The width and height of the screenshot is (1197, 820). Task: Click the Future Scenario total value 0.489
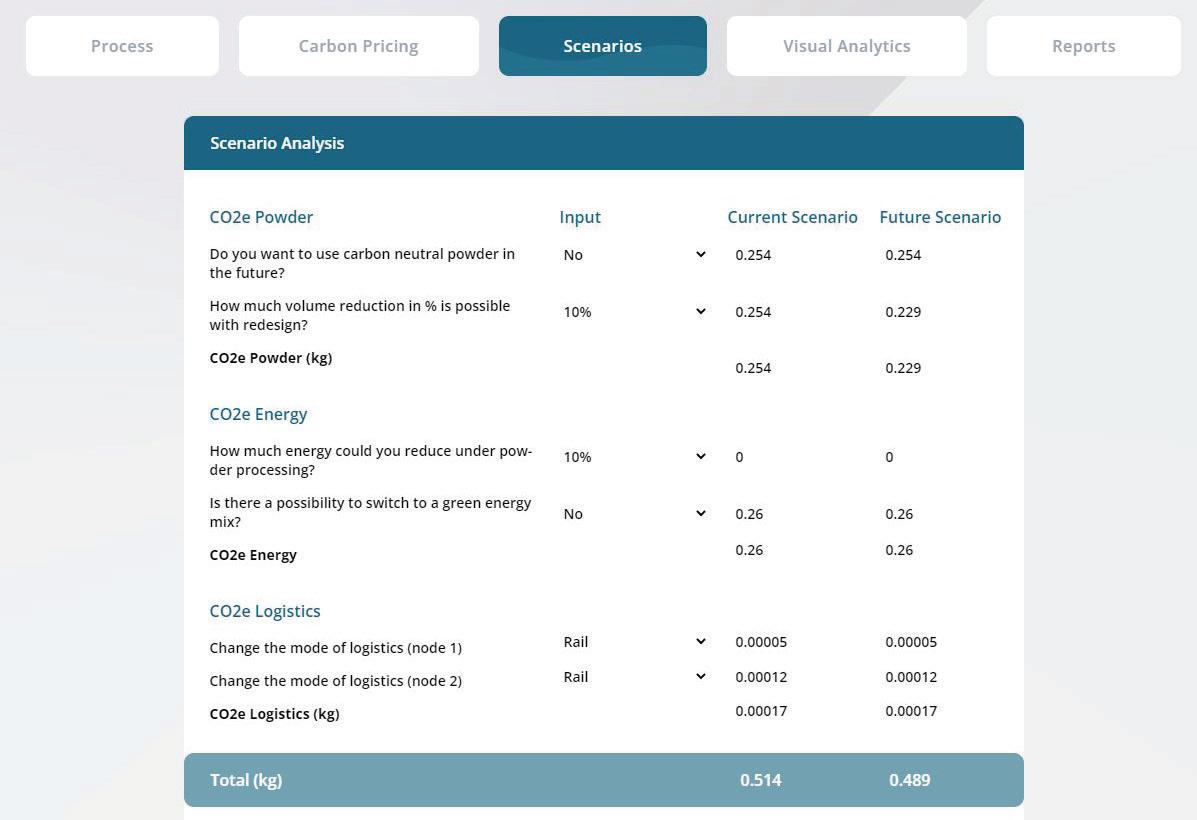(x=909, y=780)
